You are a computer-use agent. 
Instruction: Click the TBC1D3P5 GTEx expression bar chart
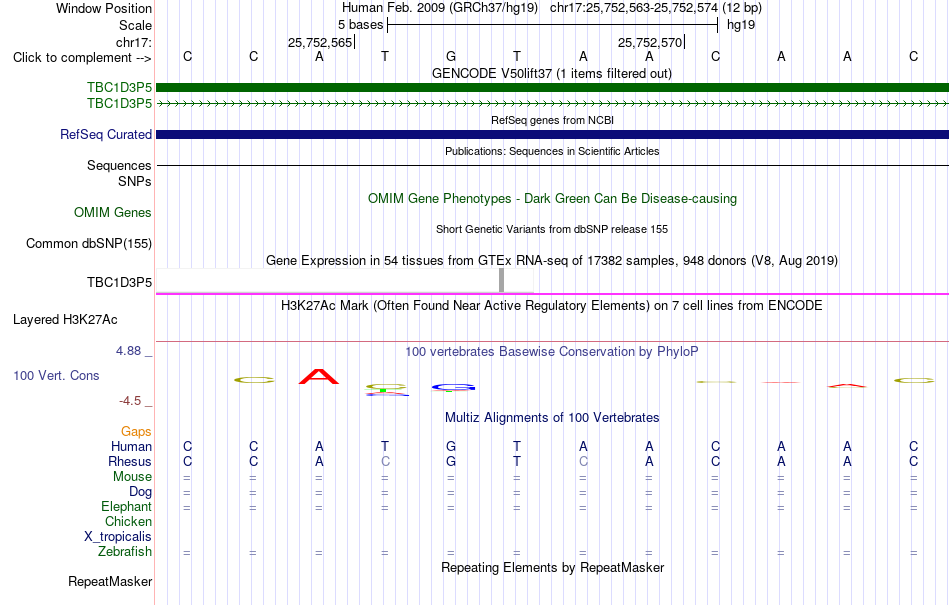pos(345,280)
